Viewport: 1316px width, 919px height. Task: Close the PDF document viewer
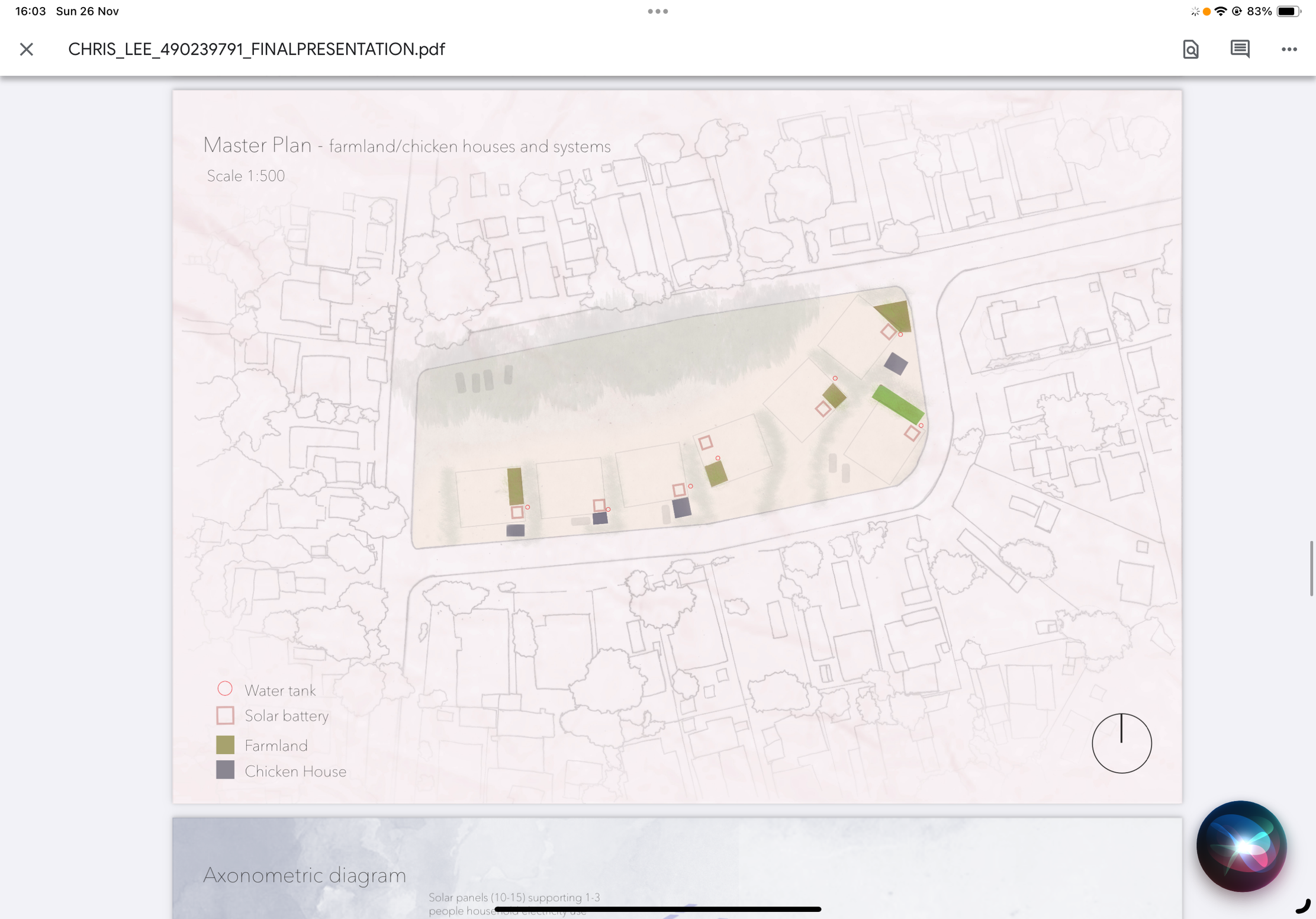pos(27,49)
